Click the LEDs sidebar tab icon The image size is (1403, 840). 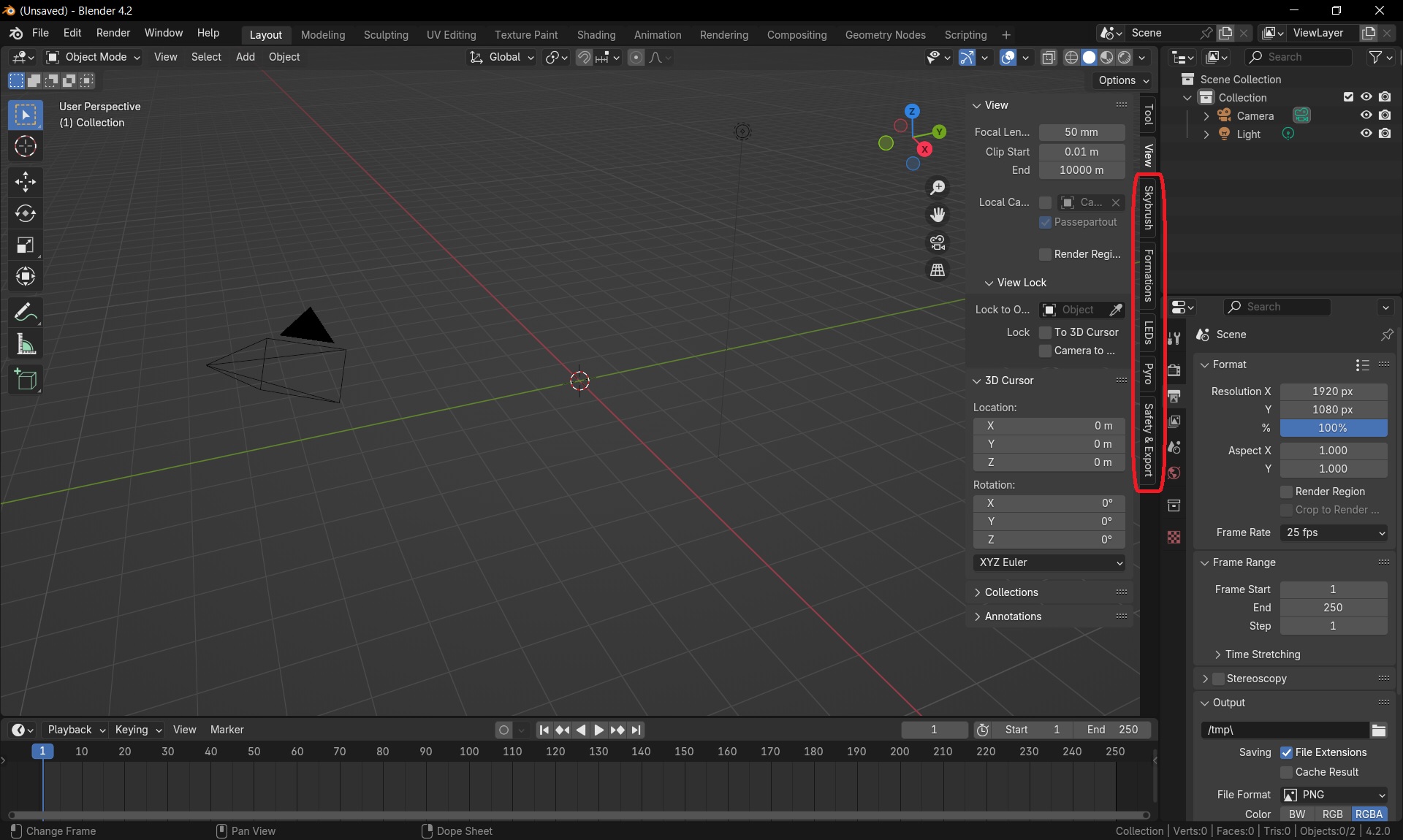tap(1149, 335)
